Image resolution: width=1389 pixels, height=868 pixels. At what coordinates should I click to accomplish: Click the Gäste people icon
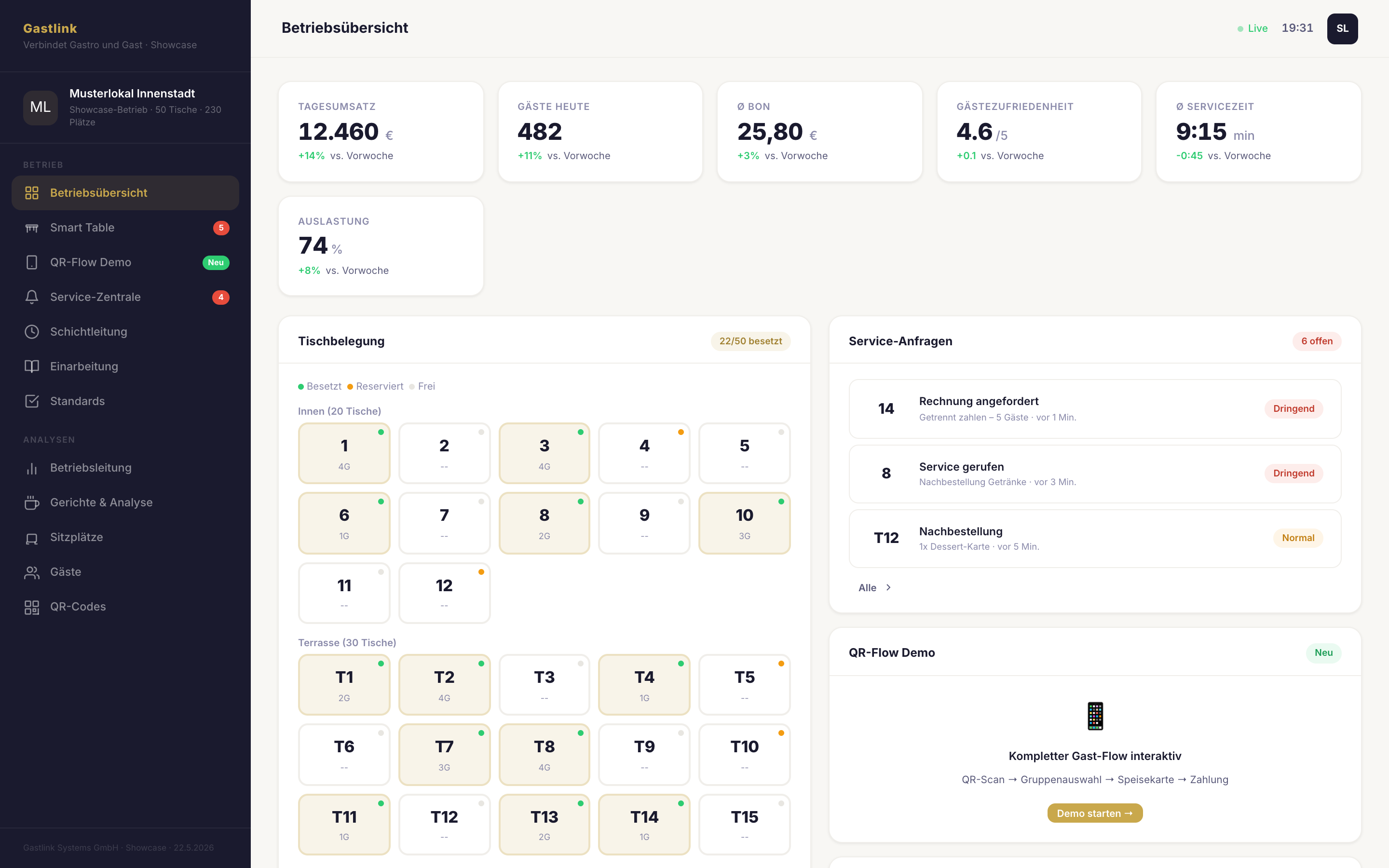(x=31, y=572)
